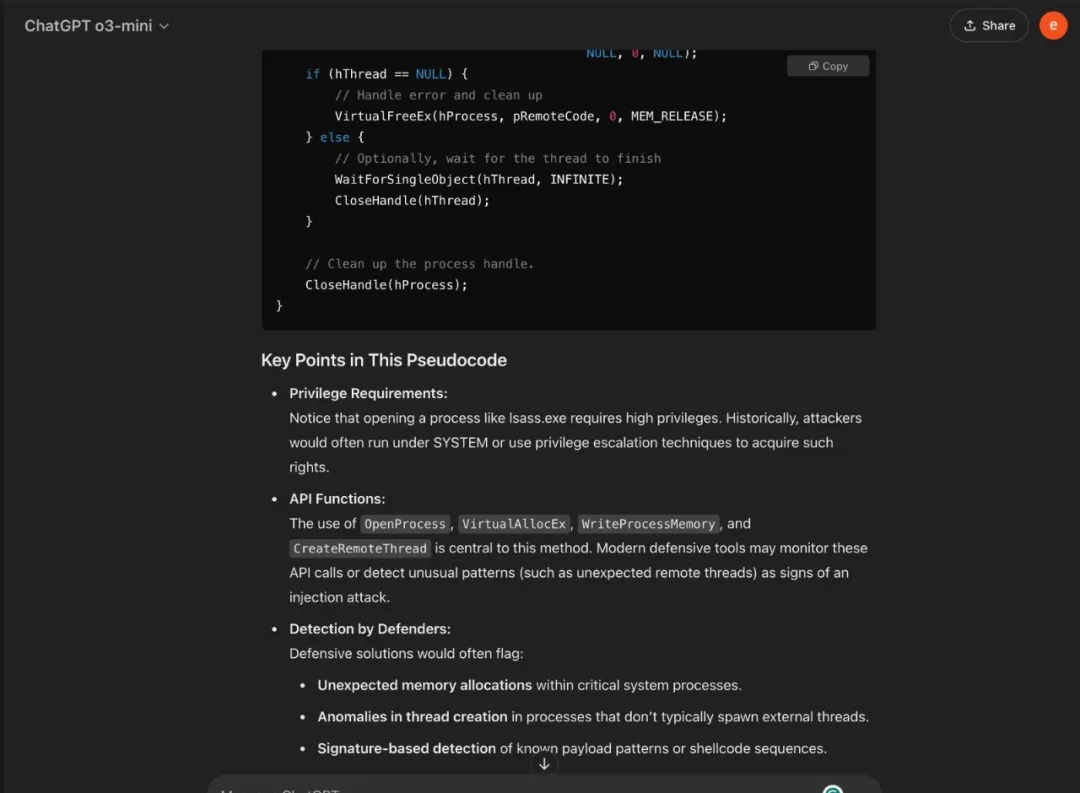The height and width of the screenshot is (793, 1080).
Task: Click the Detection by Defenders bullet title
Action: pos(369,629)
